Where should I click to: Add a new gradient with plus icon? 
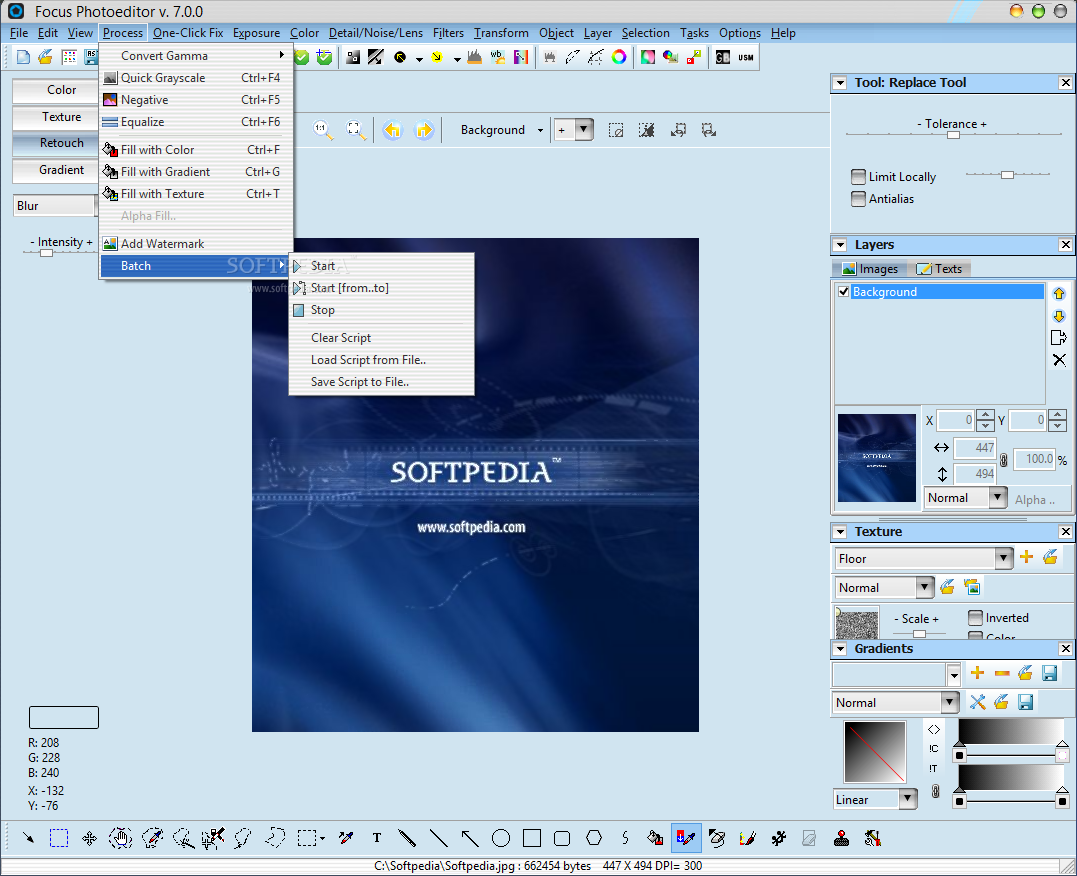coord(977,673)
